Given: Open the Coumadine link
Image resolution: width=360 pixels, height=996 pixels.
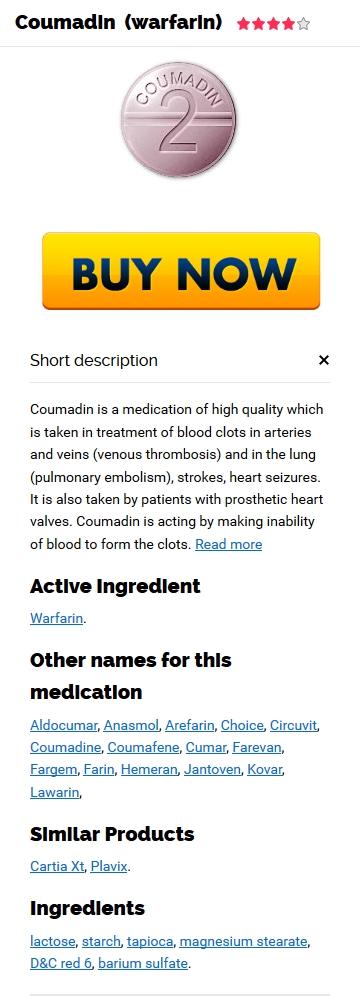Looking at the screenshot, I should [x=65, y=747].
